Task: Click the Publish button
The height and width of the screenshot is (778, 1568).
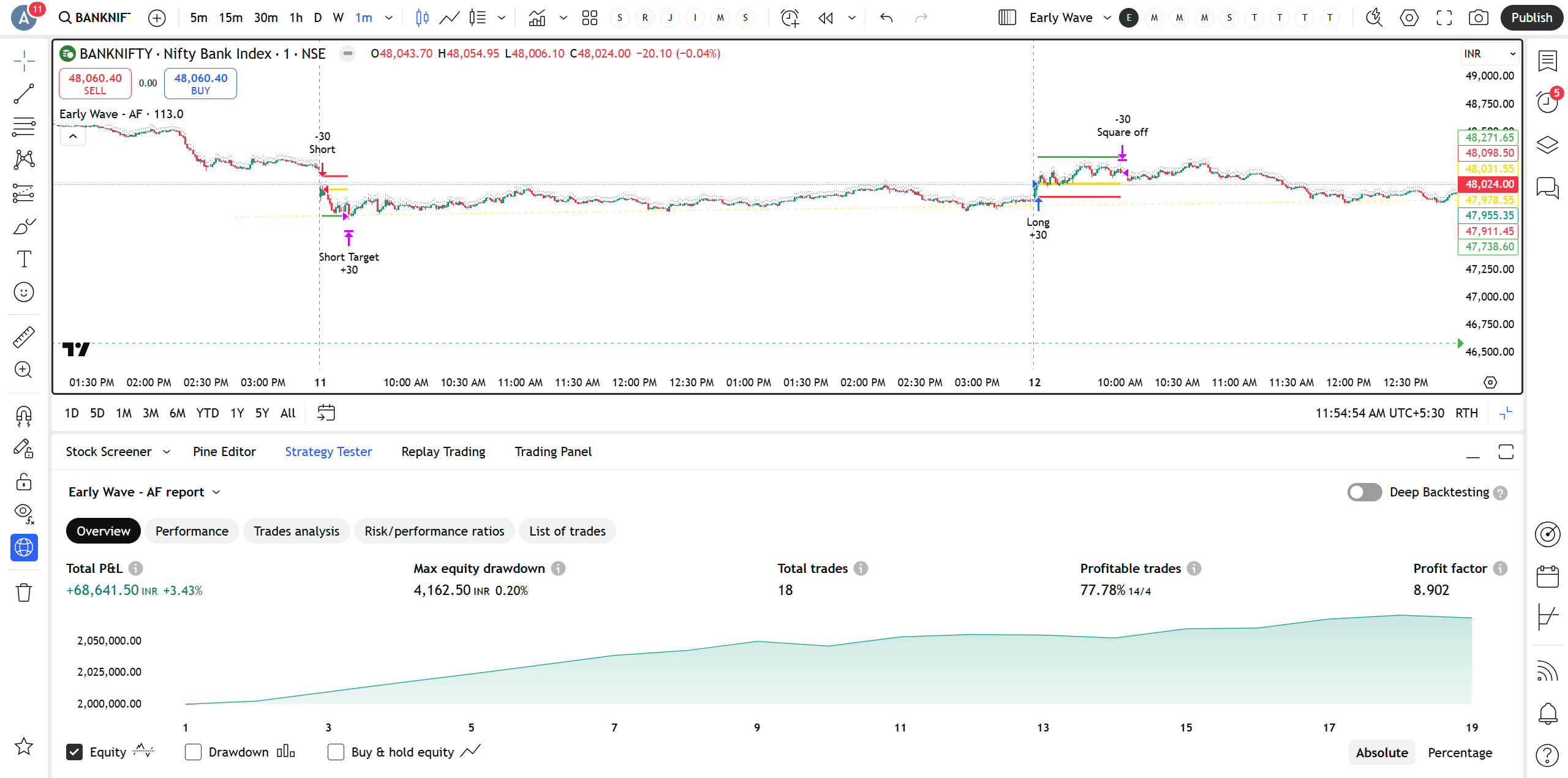Action: 1531,18
